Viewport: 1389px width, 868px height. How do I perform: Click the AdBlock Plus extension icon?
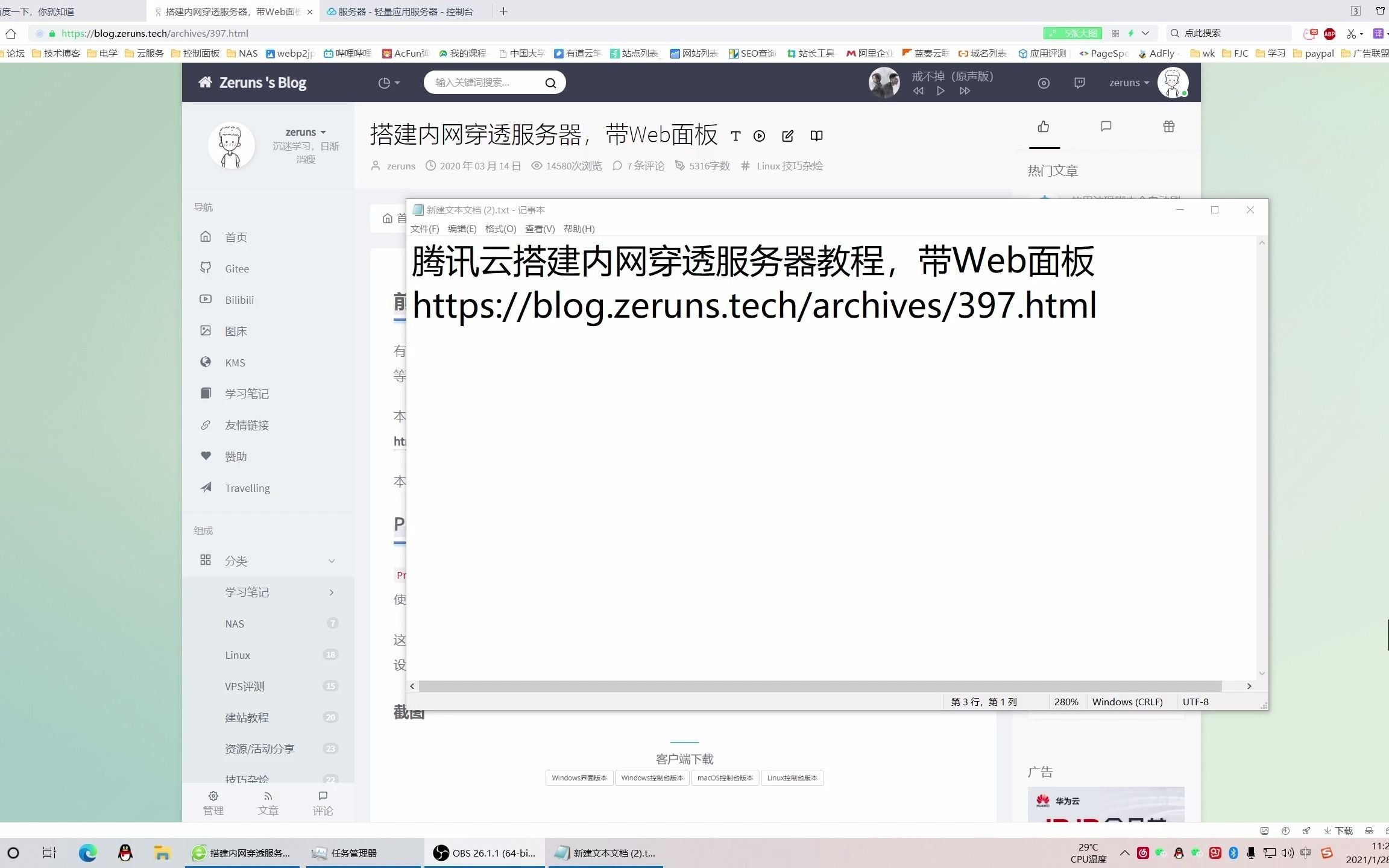(1330, 34)
